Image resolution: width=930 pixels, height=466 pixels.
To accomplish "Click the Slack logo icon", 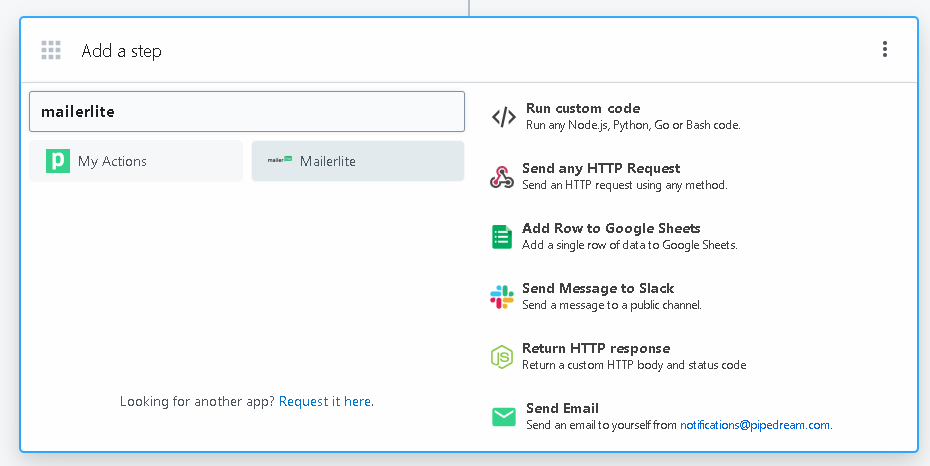I will click(502, 296).
